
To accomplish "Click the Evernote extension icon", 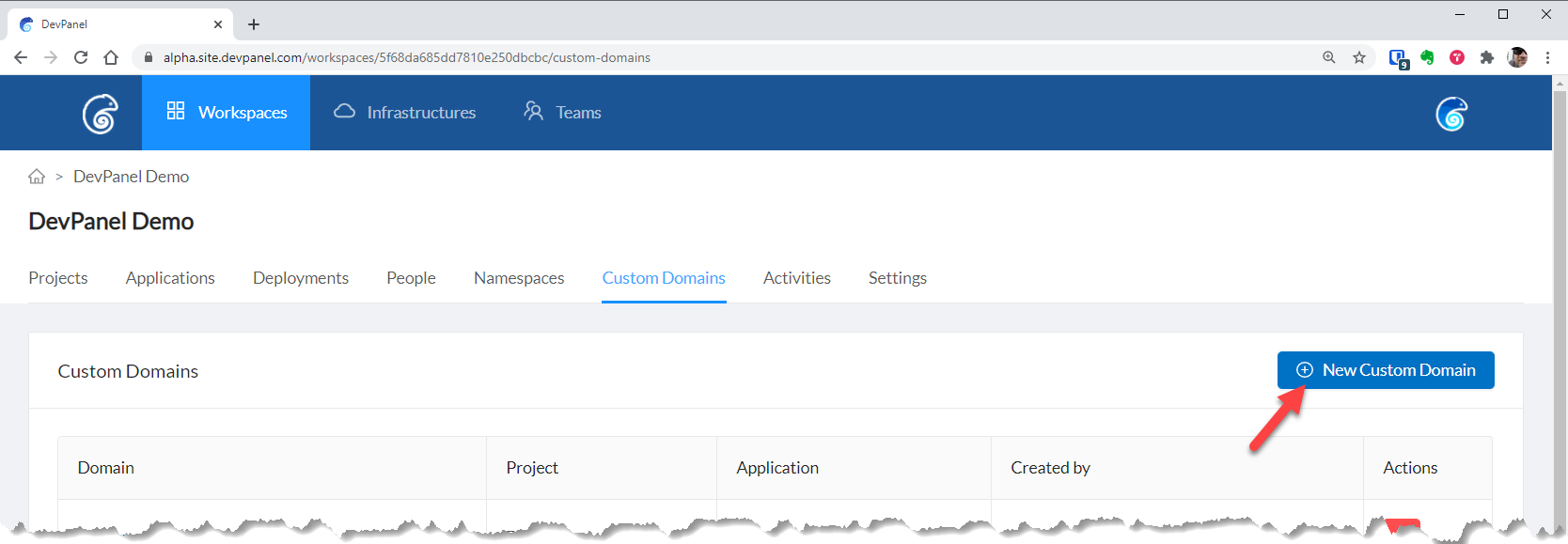I will pyautogui.click(x=1427, y=57).
